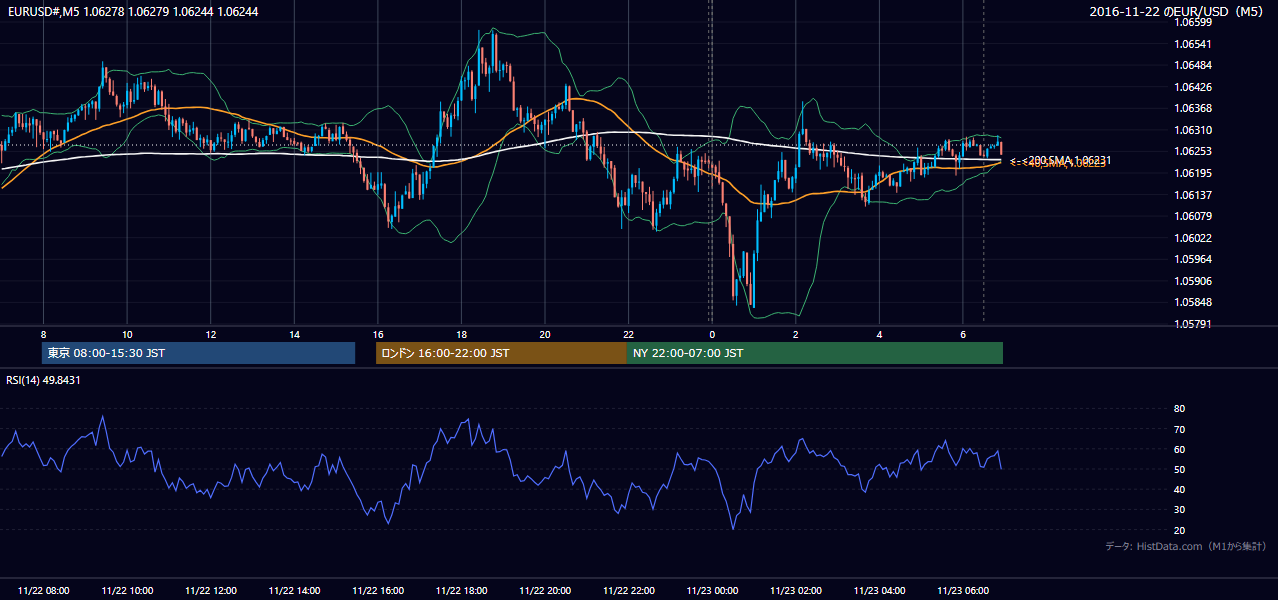The width and height of the screenshot is (1278, 600).
Task: Click price axis value 1.06137
Action: tap(1192, 195)
